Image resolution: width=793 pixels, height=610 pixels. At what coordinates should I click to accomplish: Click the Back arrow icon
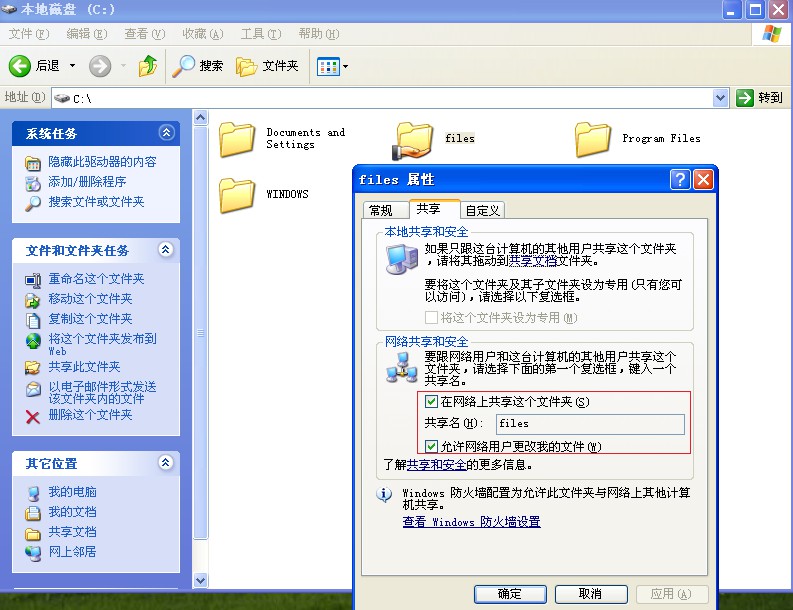(20, 66)
